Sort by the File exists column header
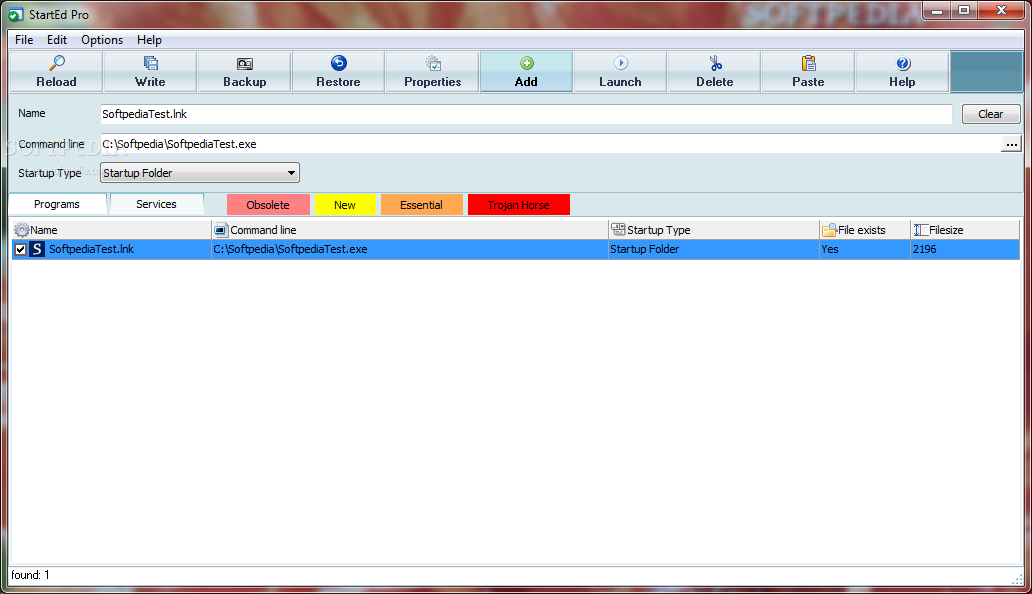This screenshot has width=1032, height=594. point(865,230)
